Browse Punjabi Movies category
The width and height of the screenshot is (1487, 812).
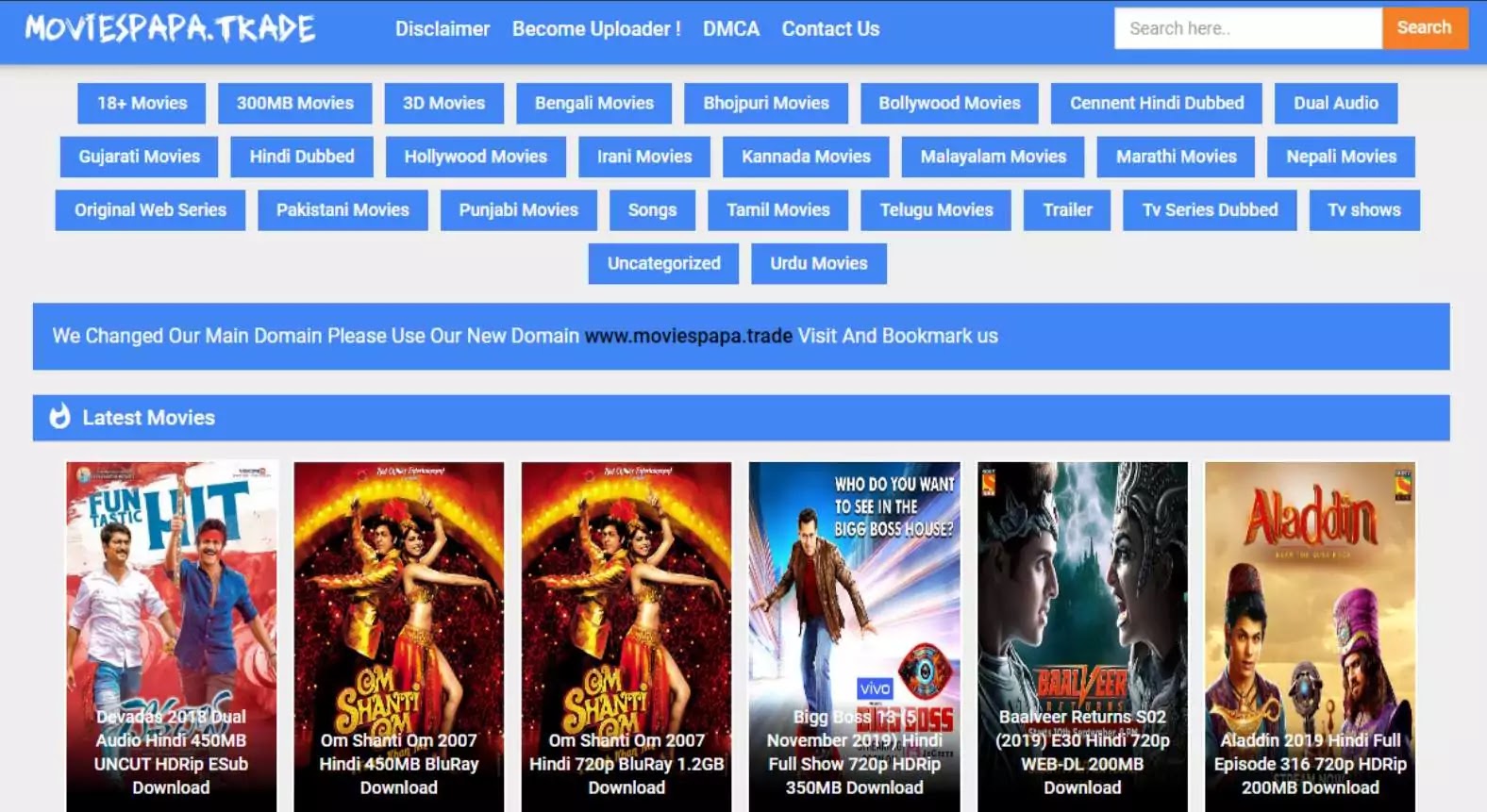click(x=518, y=210)
